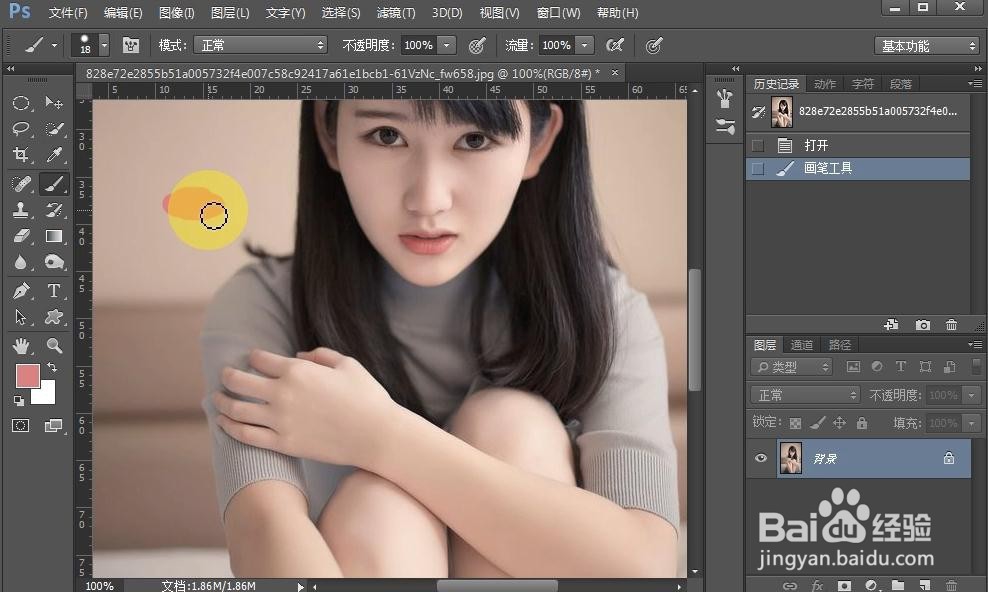Viewport: 988px width, 592px height.
Task: Switch to the 通道 channels tab
Action: click(x=801, y=344)
